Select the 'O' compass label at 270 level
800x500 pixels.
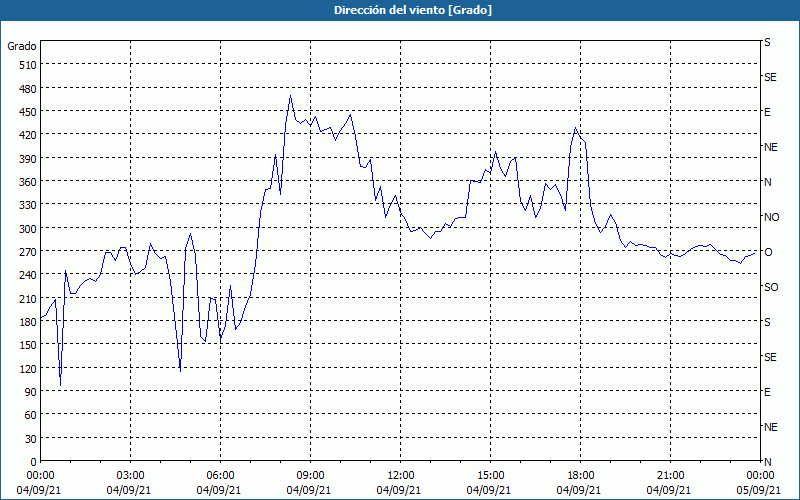(x=767, y=252)
